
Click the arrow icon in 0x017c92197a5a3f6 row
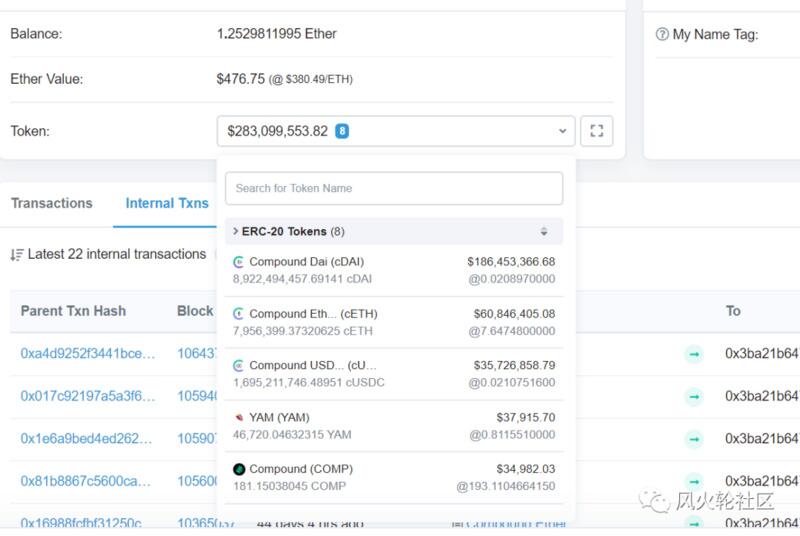694,396
